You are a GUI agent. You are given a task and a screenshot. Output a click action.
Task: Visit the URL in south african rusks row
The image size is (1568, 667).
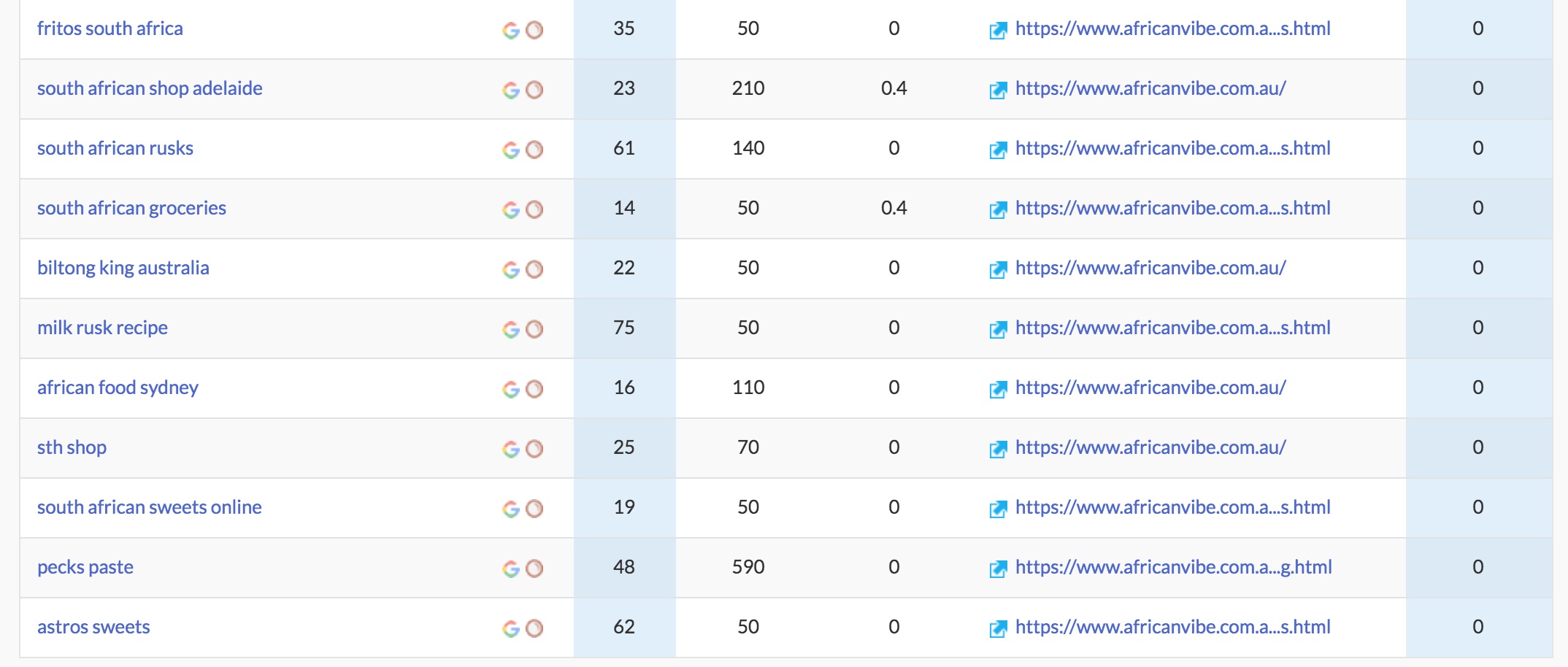pos(1173,148)
